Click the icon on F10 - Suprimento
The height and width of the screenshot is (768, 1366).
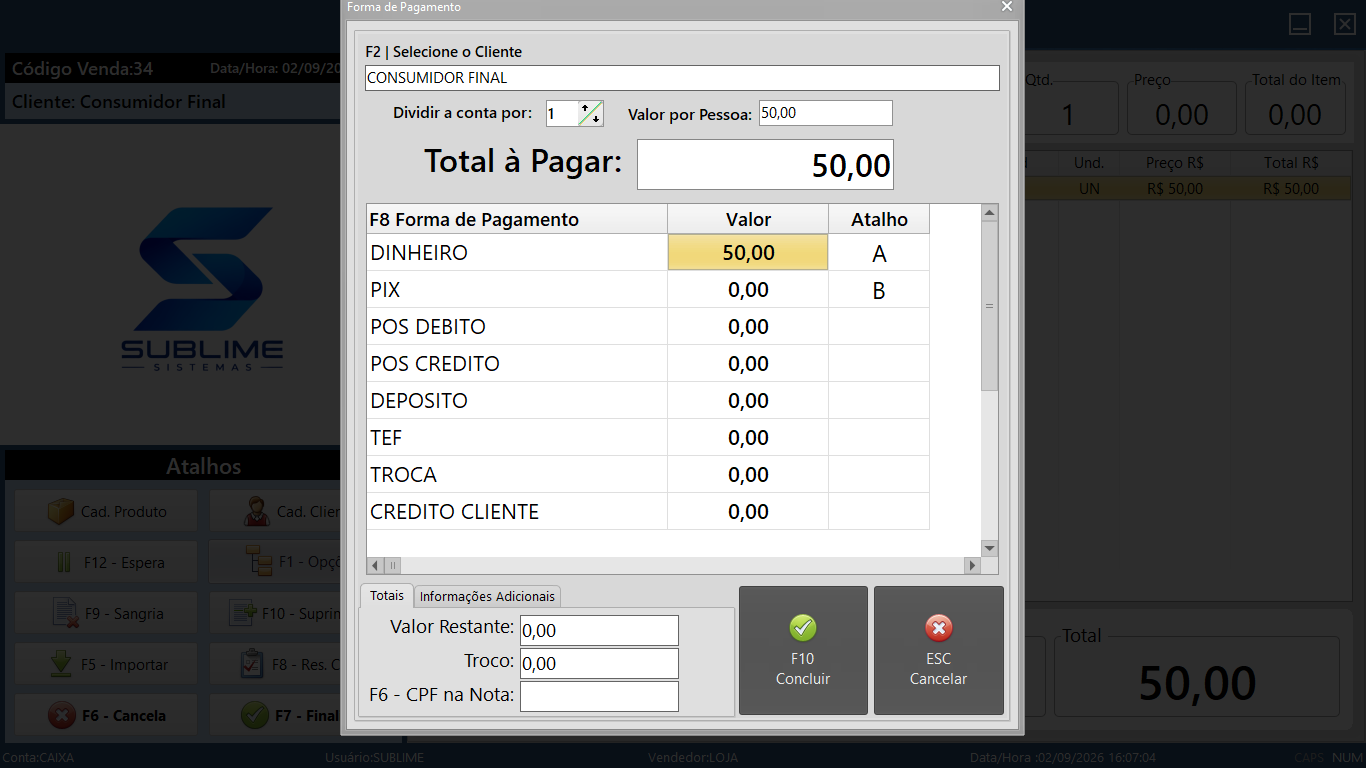(243, 613)
